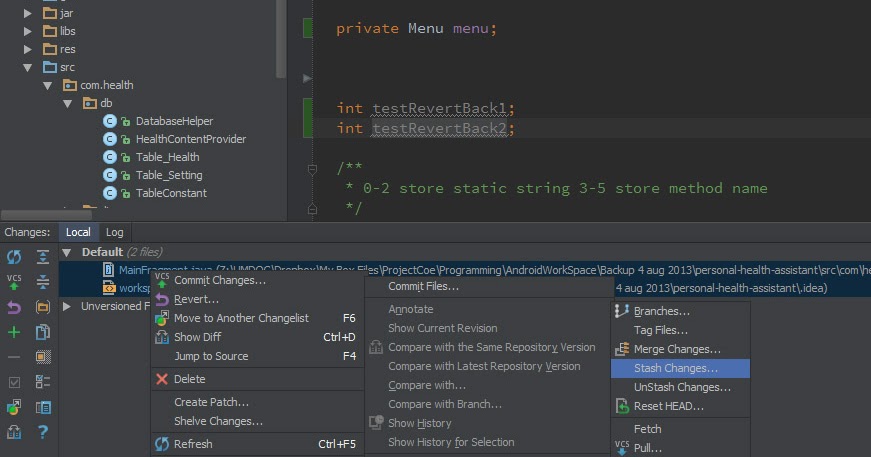Click the Expand All toolbar icon

(43, 257)
